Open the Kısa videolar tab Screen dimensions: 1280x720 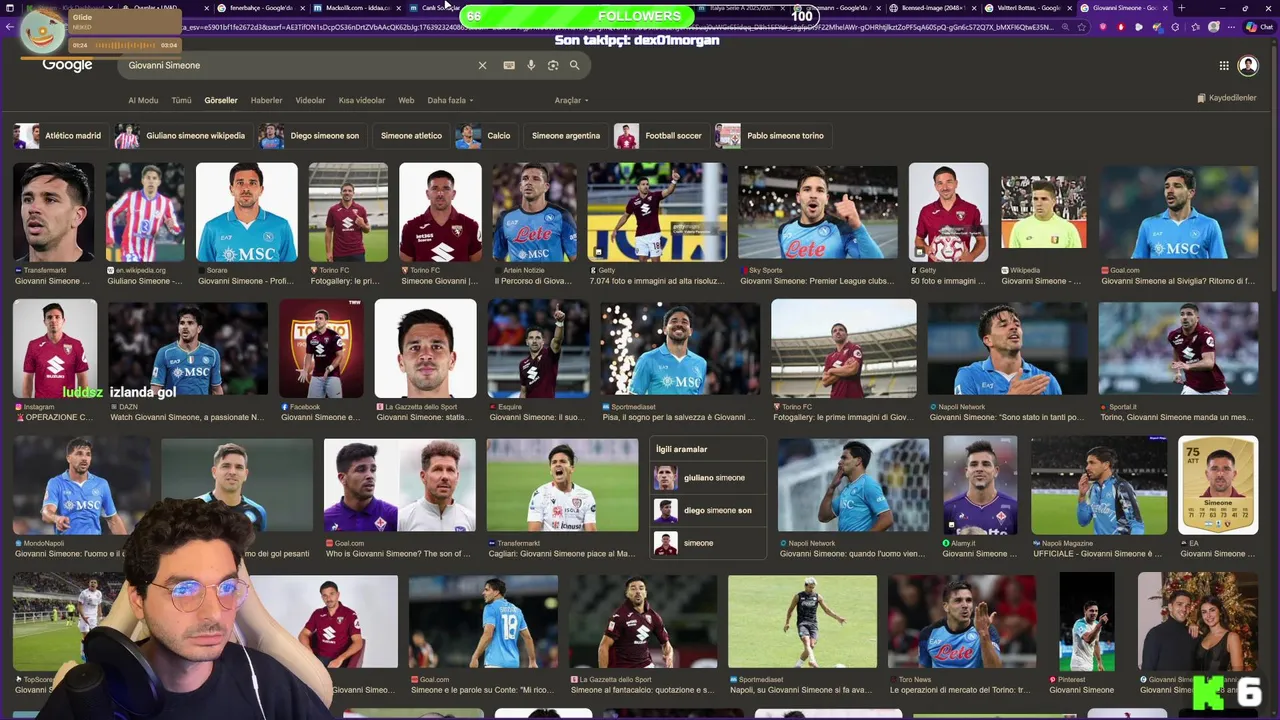pyautogui.click(x=362, y=100)
